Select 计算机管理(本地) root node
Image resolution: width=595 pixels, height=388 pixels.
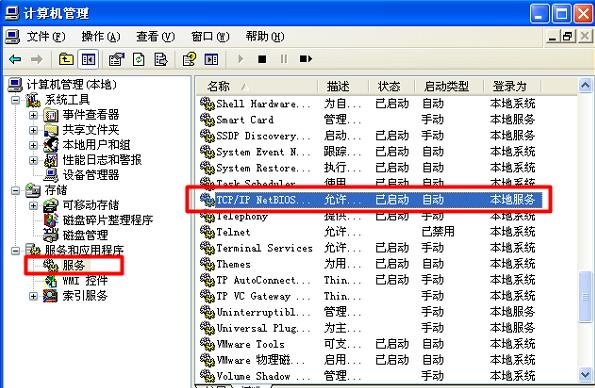click(x=71, y=84)
